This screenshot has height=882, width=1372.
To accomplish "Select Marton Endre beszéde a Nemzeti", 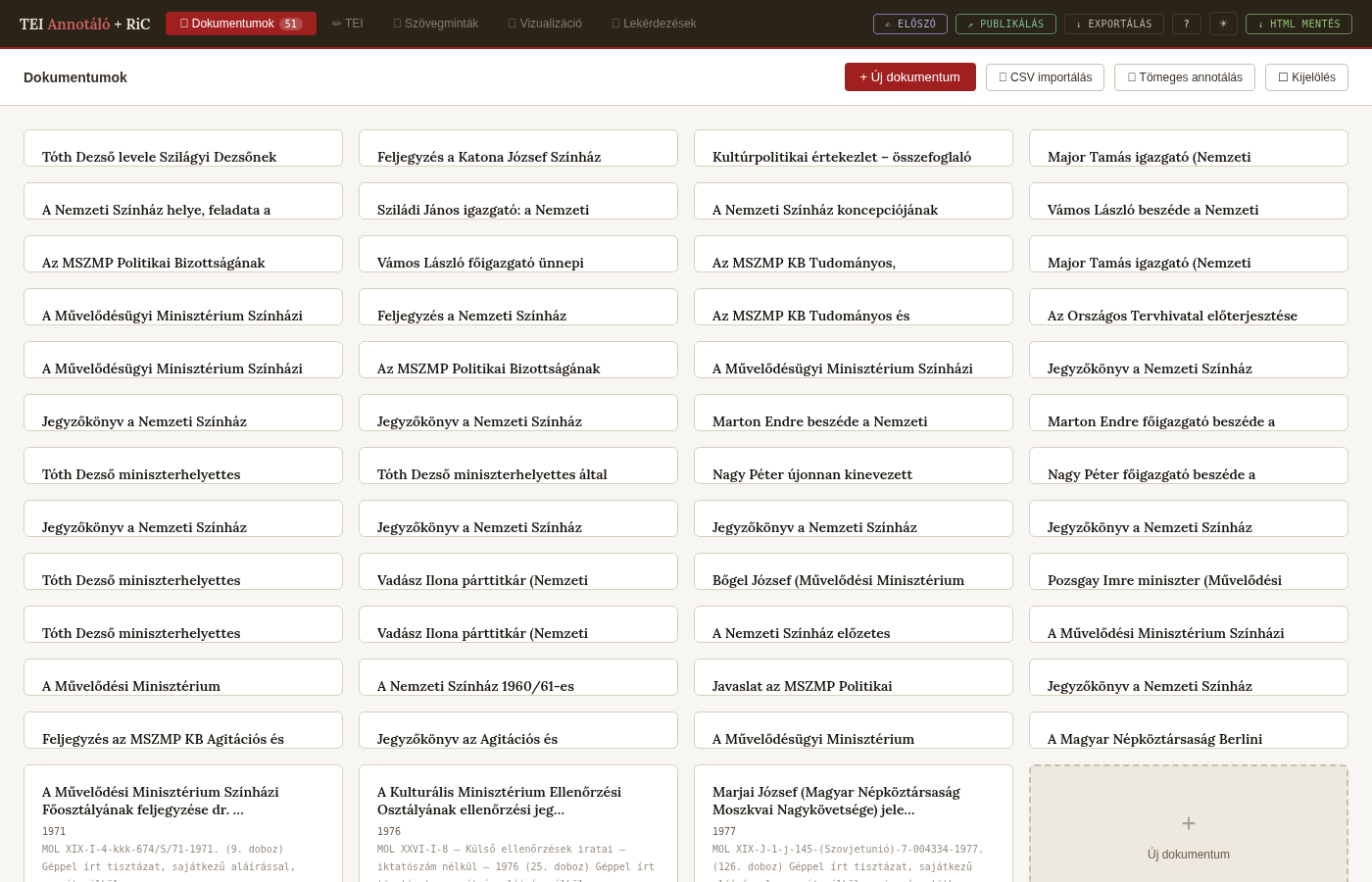I will pos(854,413).
